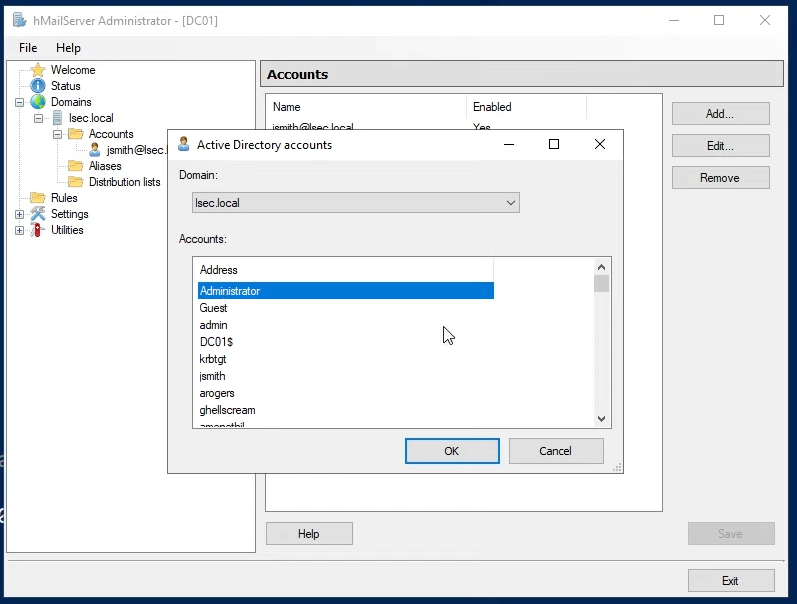Close the Active Directory accounts dialog
The image size is (797, 604).
pos(600,144)
